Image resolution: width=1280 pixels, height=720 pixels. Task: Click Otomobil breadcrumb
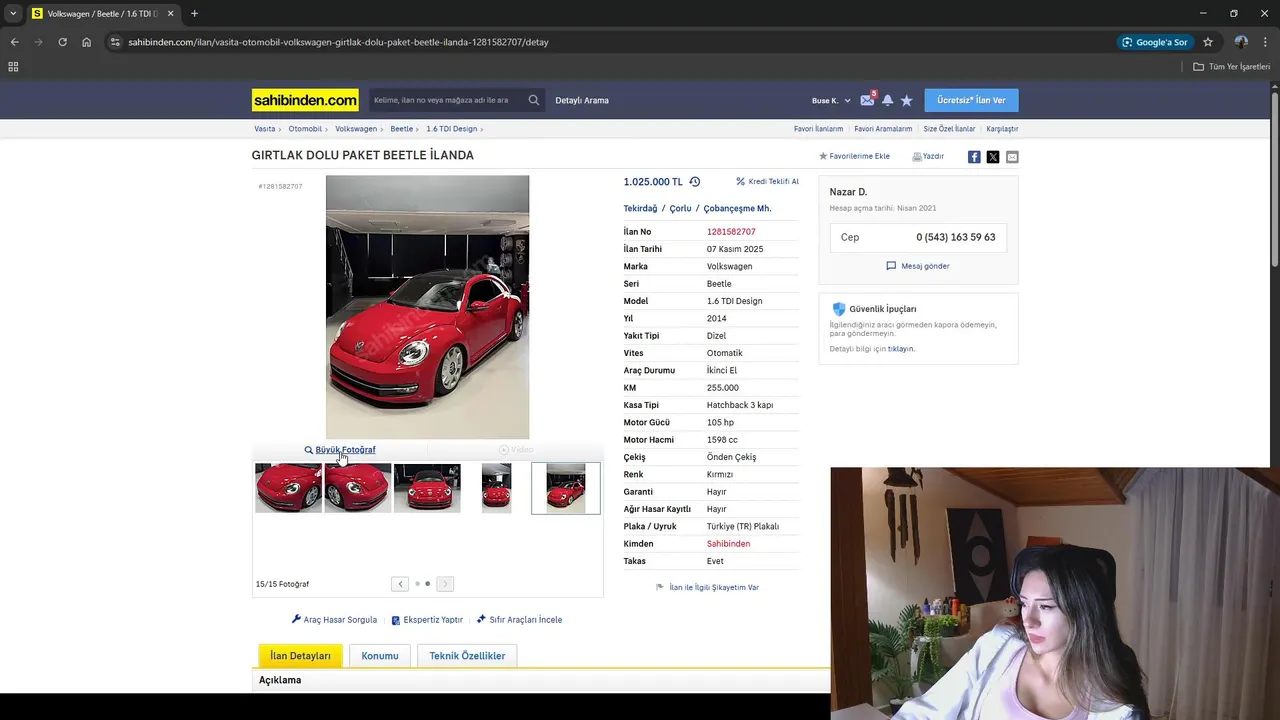tap(306, 129)
